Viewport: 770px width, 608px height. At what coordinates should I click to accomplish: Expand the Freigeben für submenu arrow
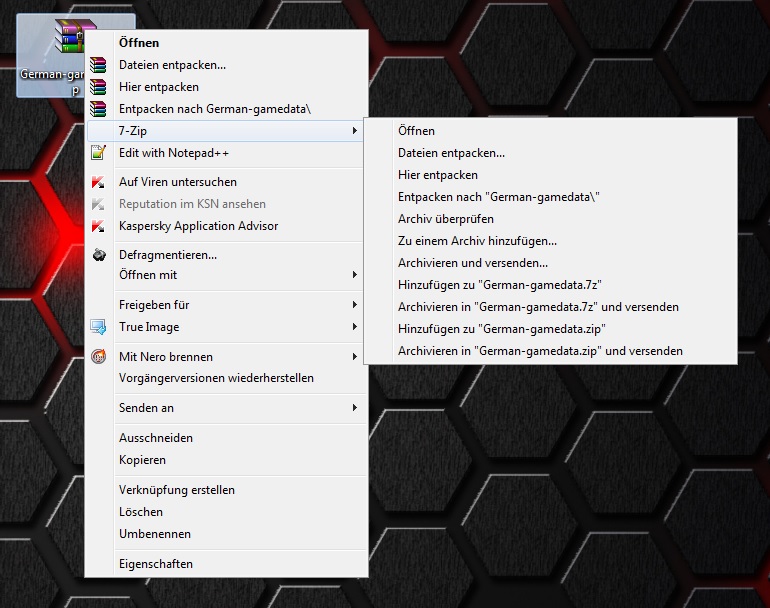(355, 305)
